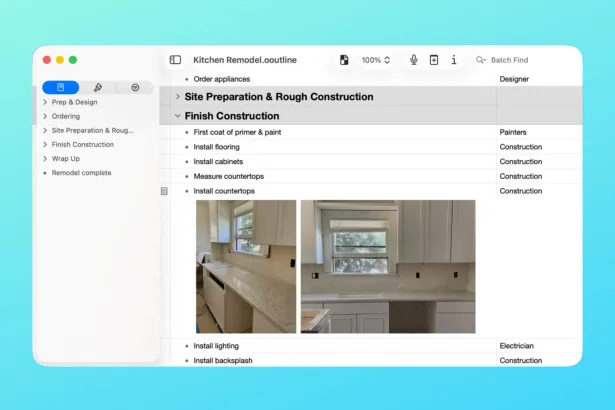The width and height of the screenshot is (615, 410).
Task: Start audio recording with microphone icon
Action: click(413, 60)
